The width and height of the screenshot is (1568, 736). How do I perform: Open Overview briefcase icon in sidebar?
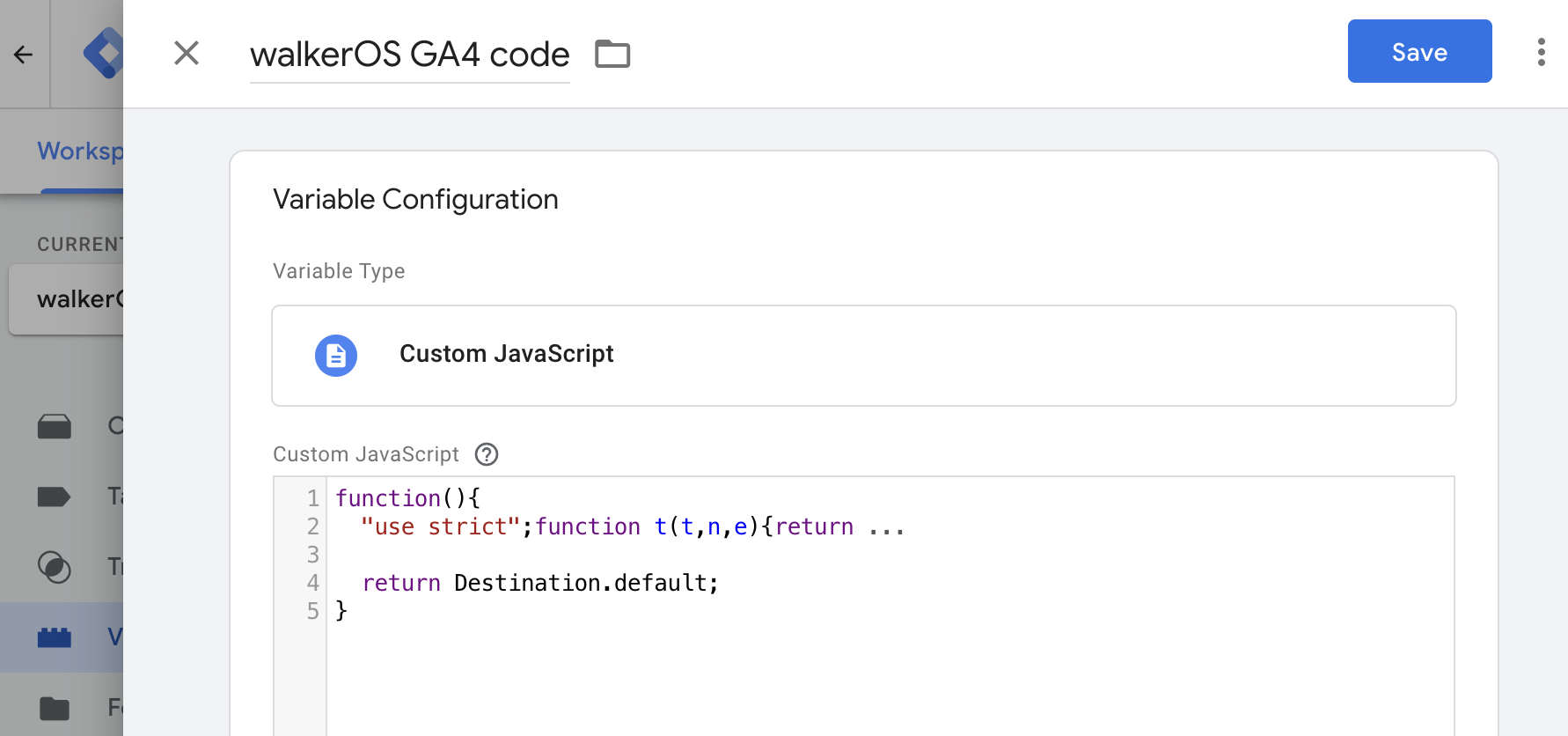[x=55, y=426]
